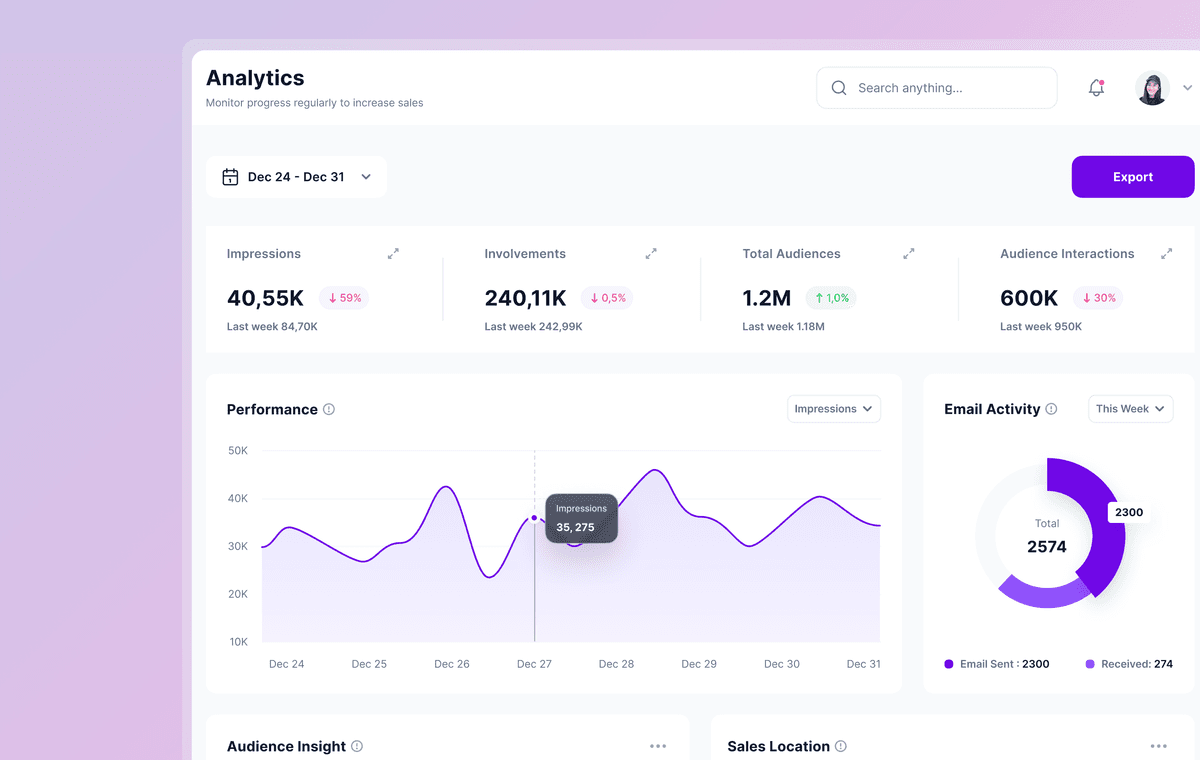Open the Dec 24 - Dec 31 date range dropdown
This screenshot has width=1200, height=760.
[x=297, y=177]
